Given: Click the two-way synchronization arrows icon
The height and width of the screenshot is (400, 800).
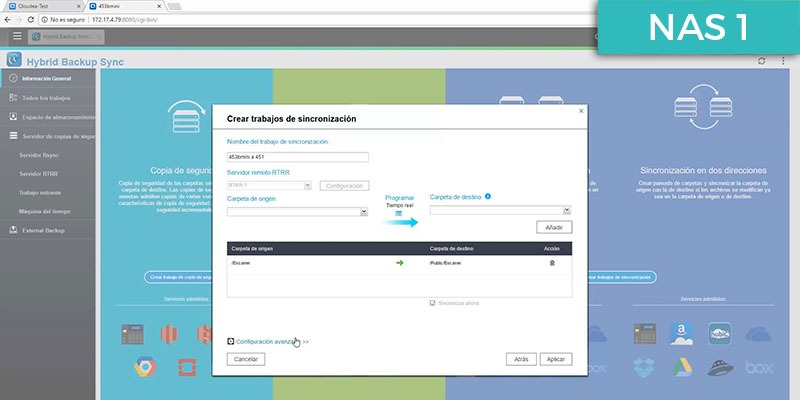Looking at the screenshot, I should coord(703,107).
